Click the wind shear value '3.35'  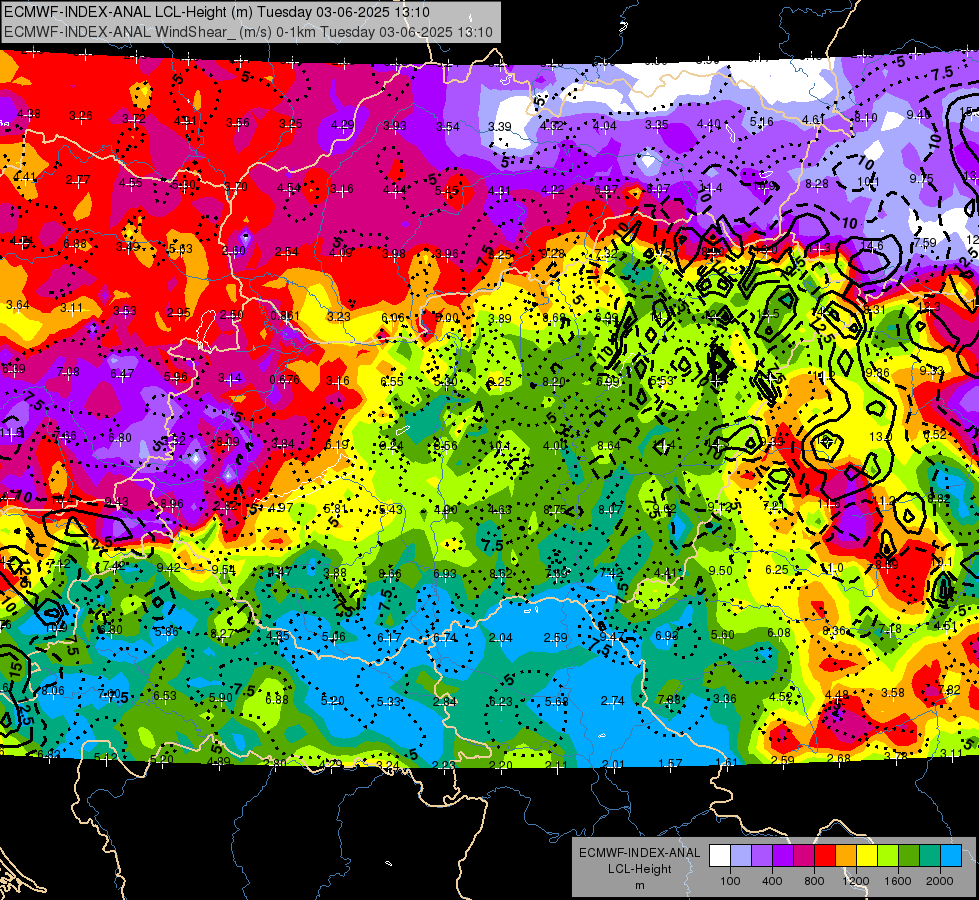(657, 125)
